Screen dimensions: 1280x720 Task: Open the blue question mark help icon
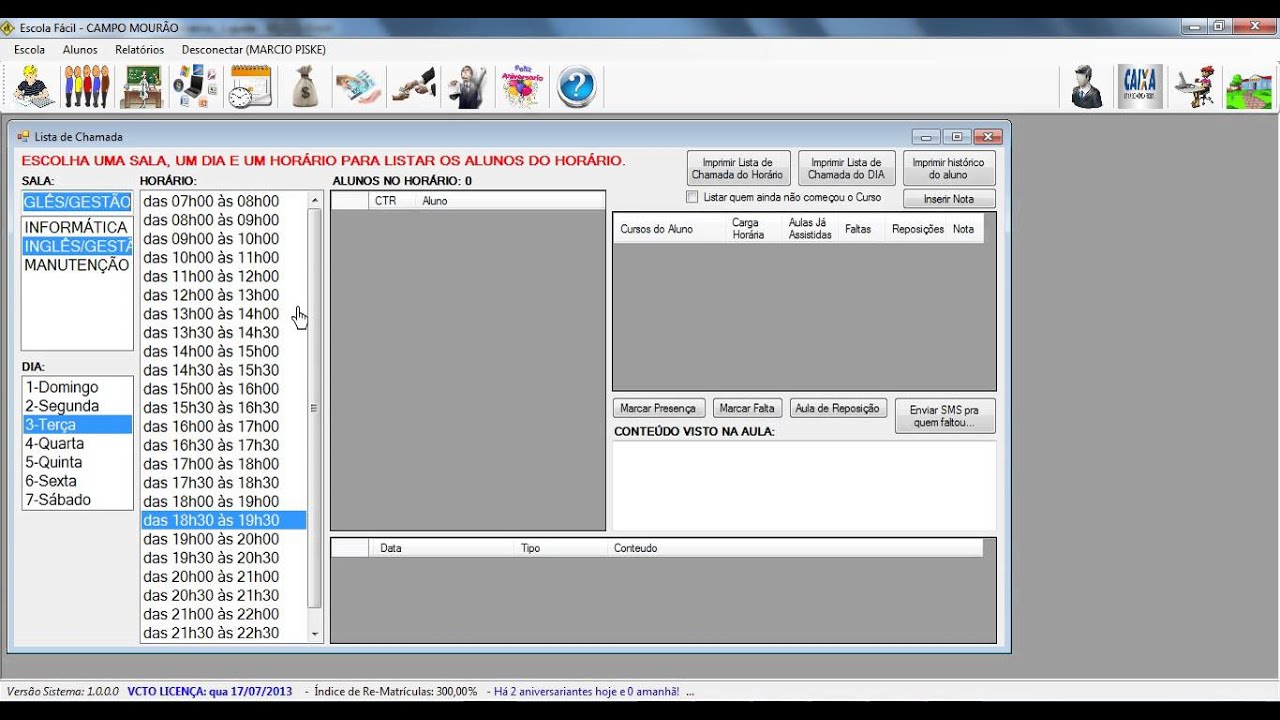pos(576,87)
